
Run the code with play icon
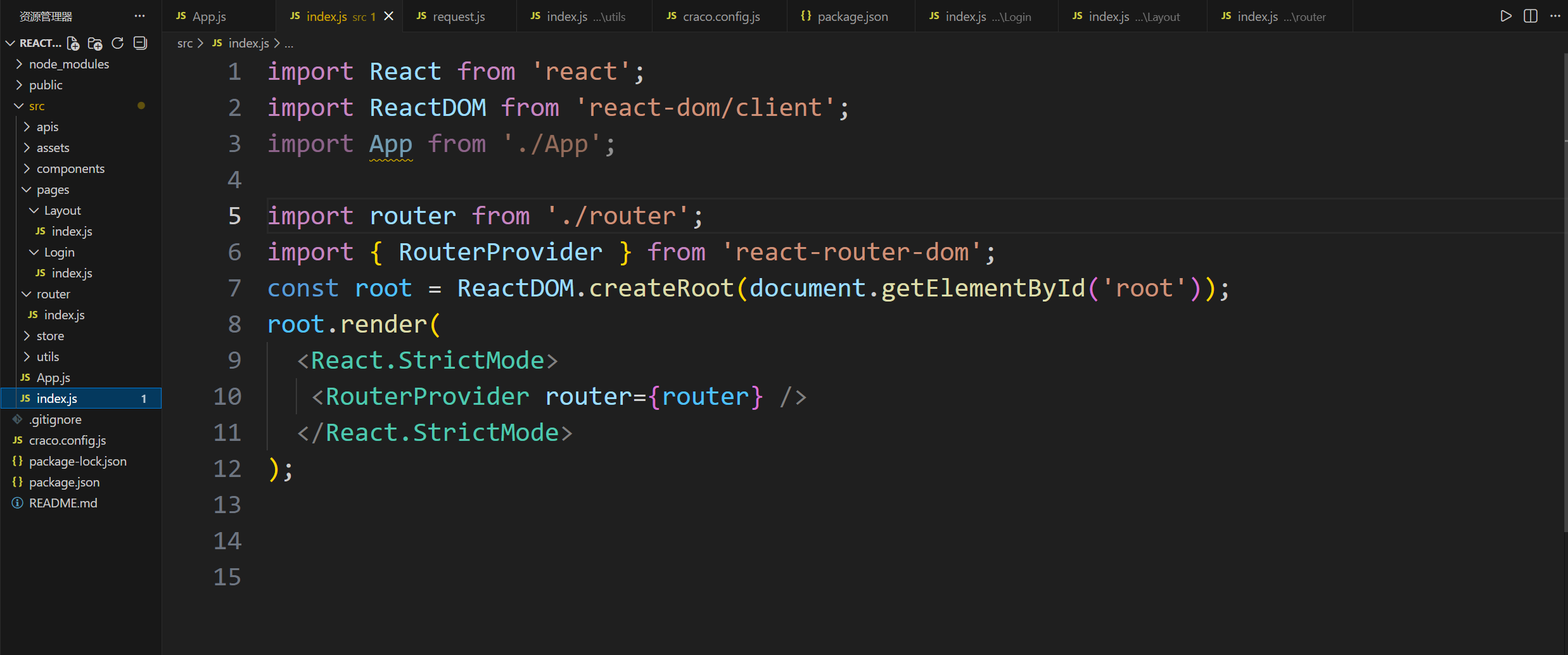(x=1506, y=16)
